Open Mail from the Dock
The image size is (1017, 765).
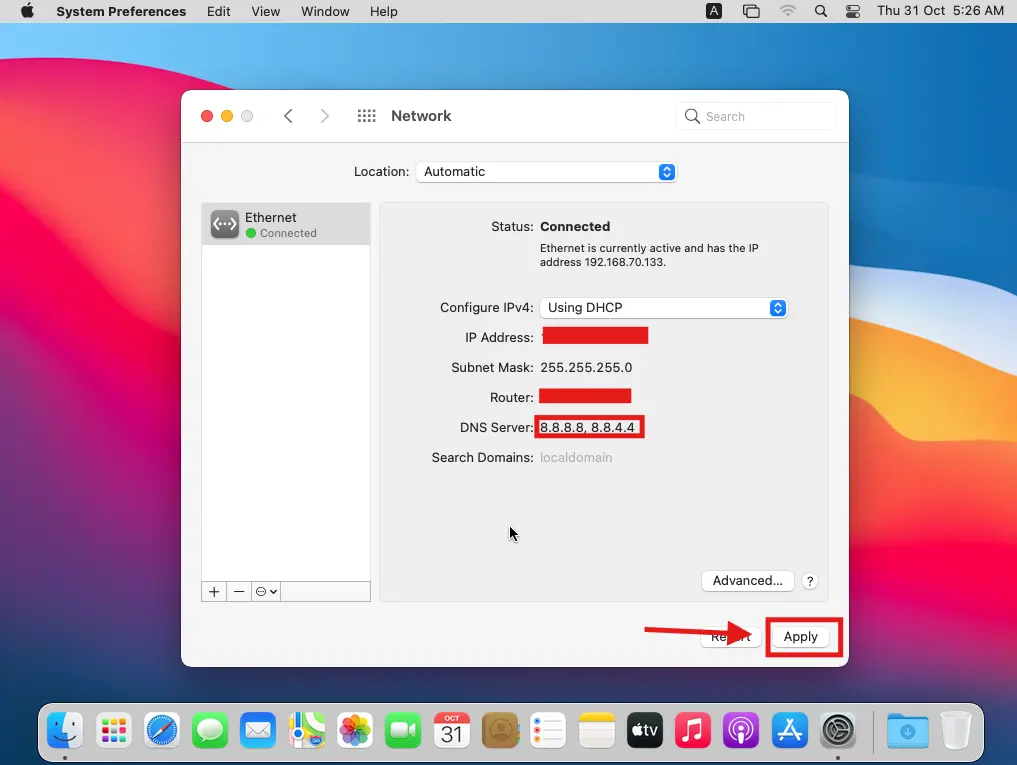(x=258, y=731)
